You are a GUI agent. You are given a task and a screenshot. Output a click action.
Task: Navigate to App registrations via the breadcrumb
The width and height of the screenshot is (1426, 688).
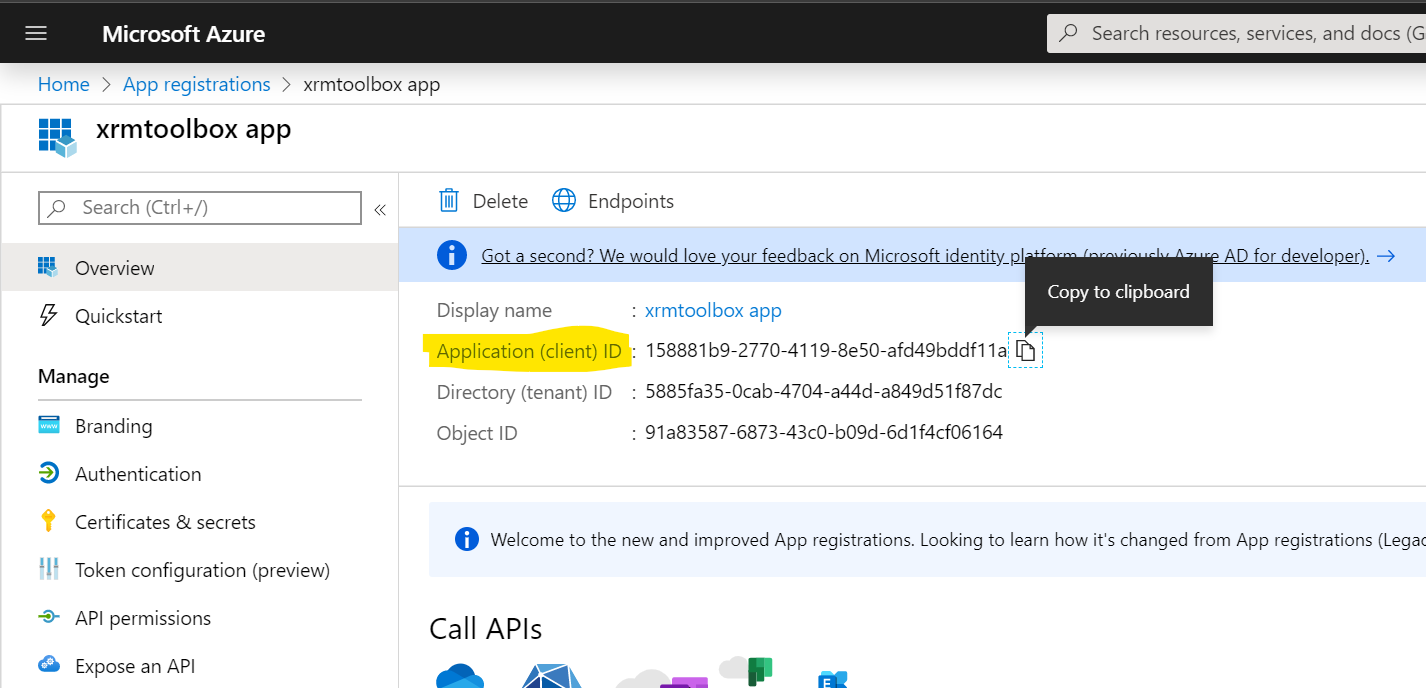point(196,84)
